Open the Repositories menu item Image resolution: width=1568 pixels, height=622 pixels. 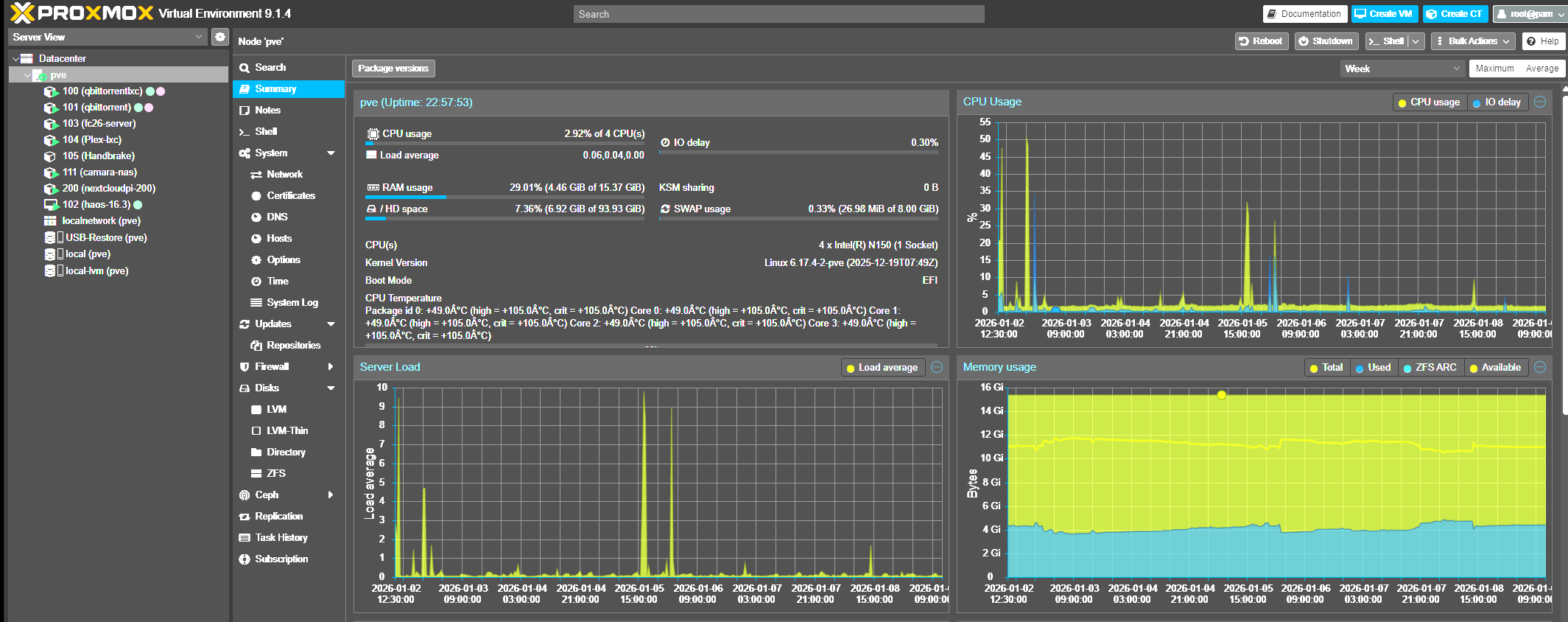point(293,346)
